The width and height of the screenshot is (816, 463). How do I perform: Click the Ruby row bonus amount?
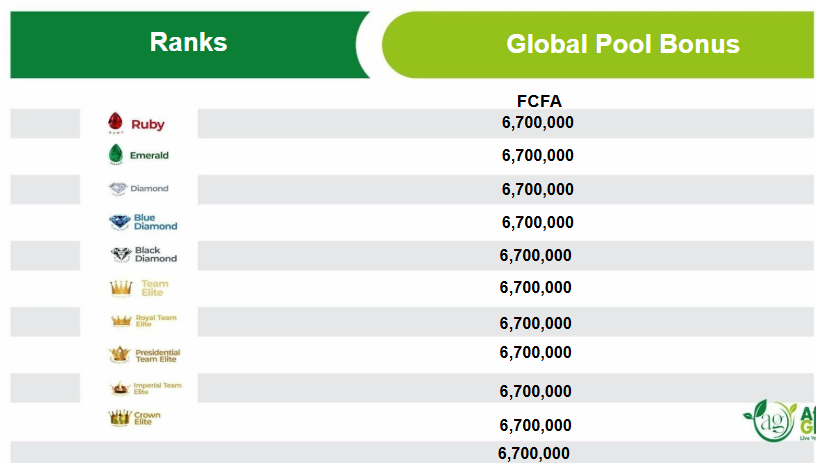537,123
